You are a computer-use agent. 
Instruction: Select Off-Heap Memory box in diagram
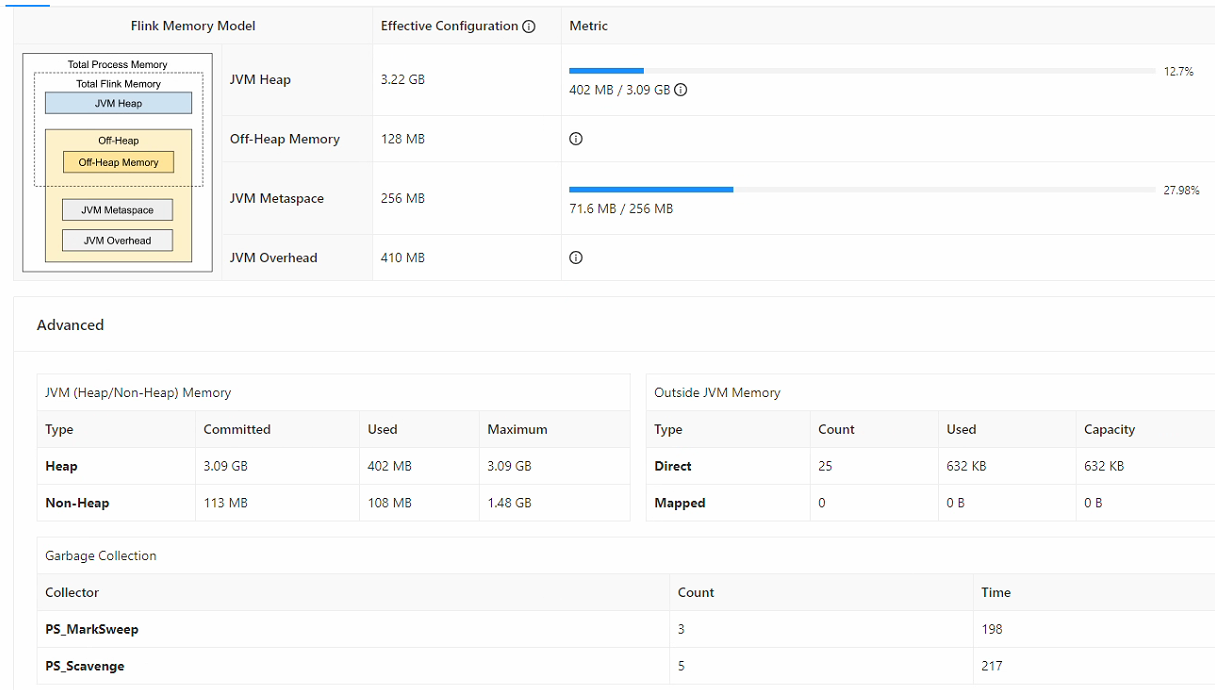coord(118,162)
